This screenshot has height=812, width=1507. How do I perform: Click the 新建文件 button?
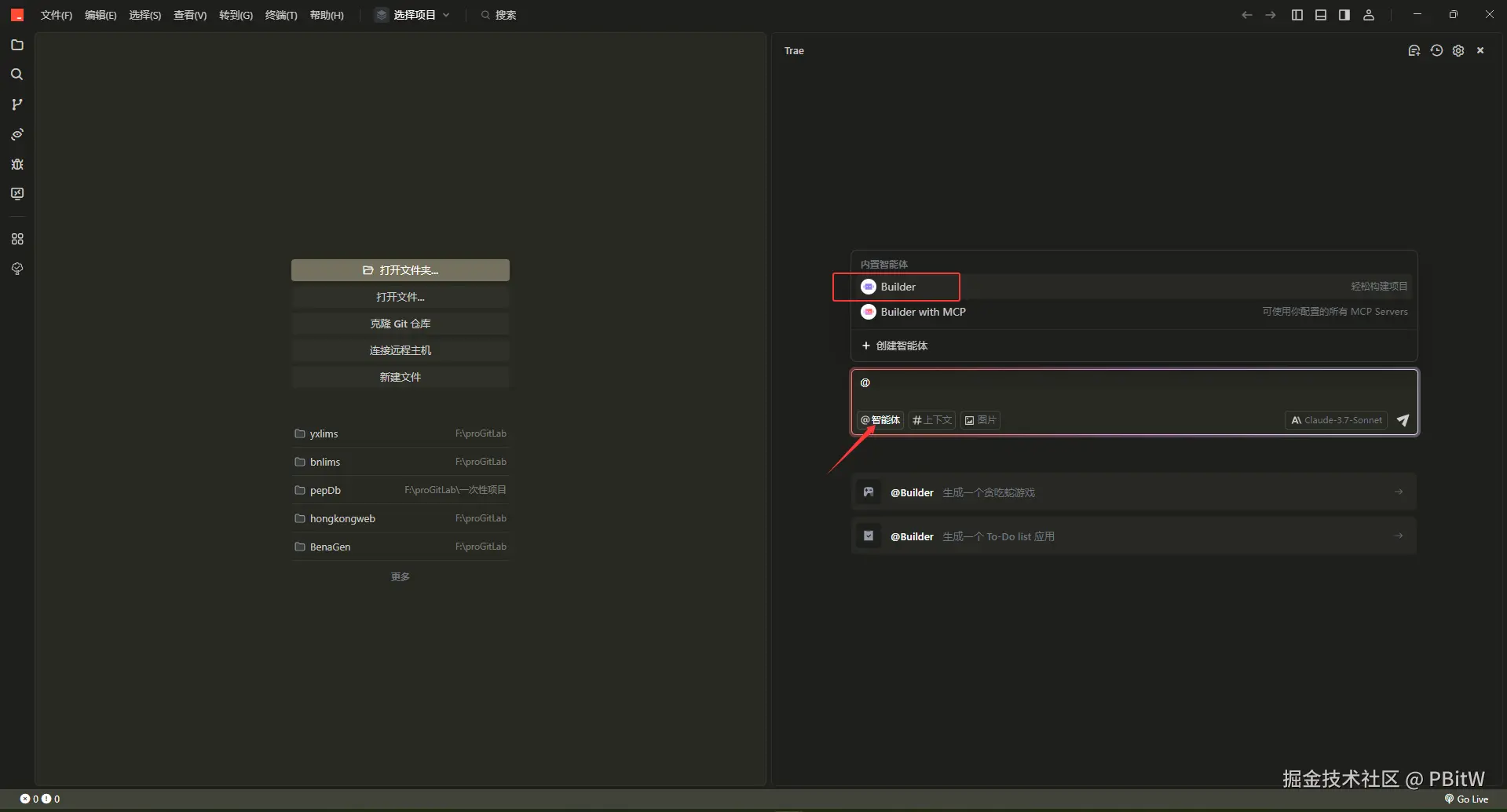pos(401,377)
